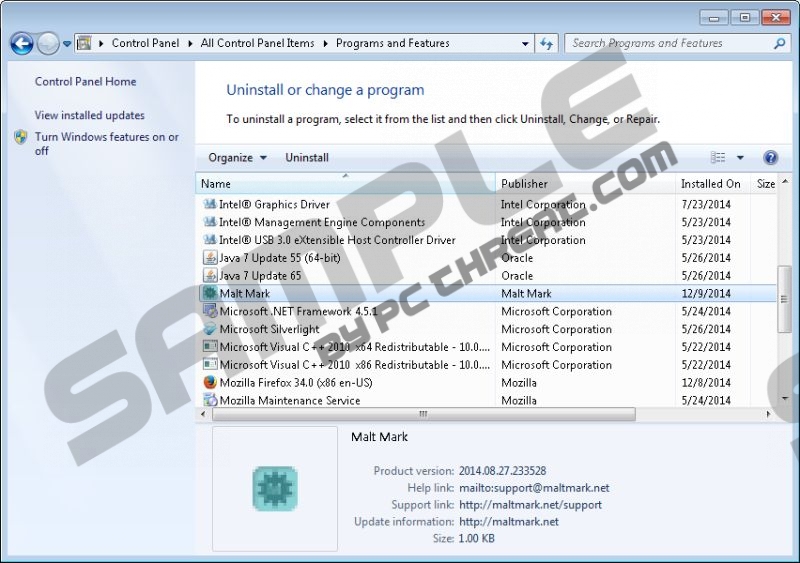Open the view options dropdown arrow

[740, 158]
